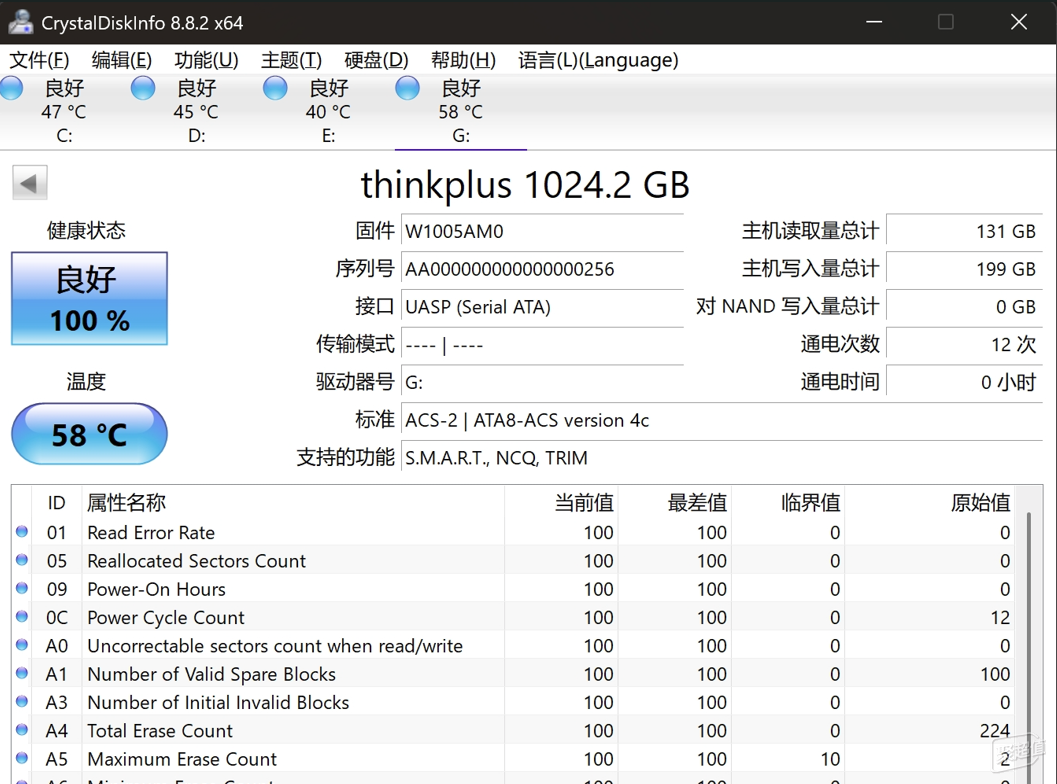Open the 文件(F) menu
The image size is (1057, 784).
[x=39, y=60]
